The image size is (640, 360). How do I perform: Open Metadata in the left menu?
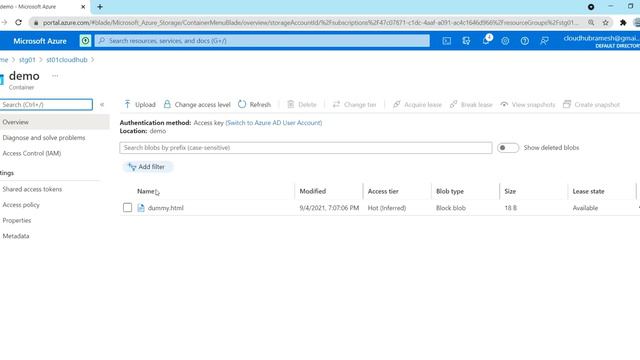click(16, 236)
